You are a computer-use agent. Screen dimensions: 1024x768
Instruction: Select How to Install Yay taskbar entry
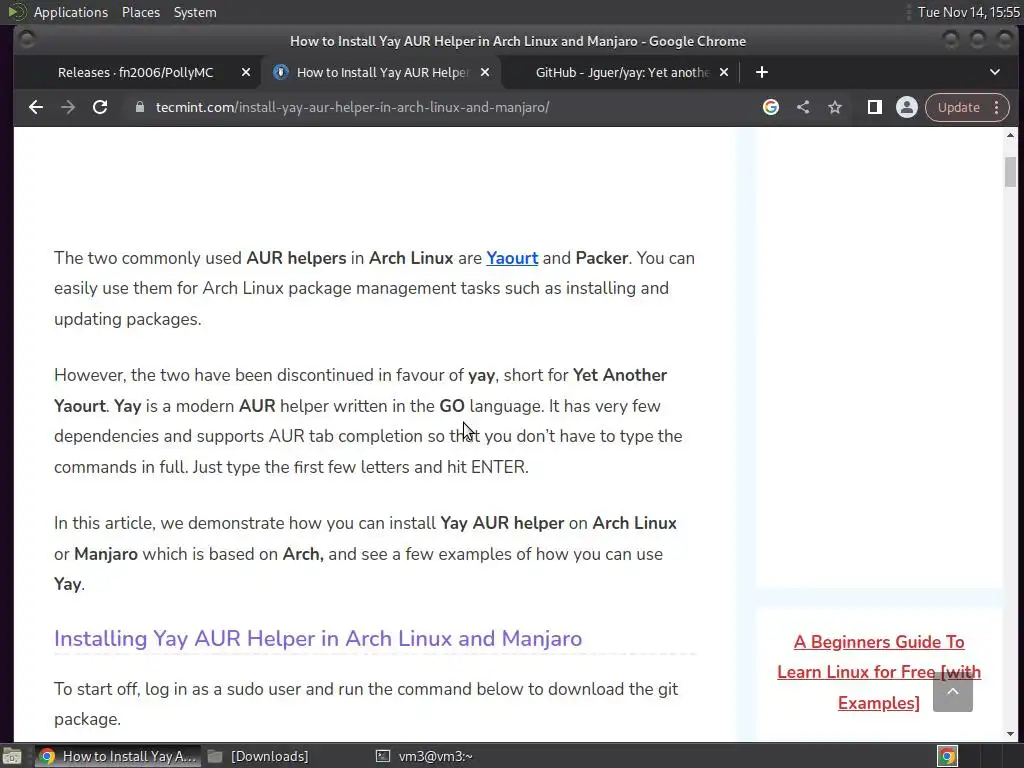pos(118,756)
